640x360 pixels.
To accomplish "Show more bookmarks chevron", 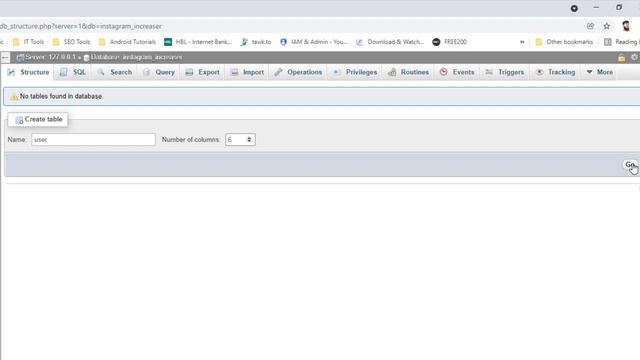I will (x=522, y=42).
